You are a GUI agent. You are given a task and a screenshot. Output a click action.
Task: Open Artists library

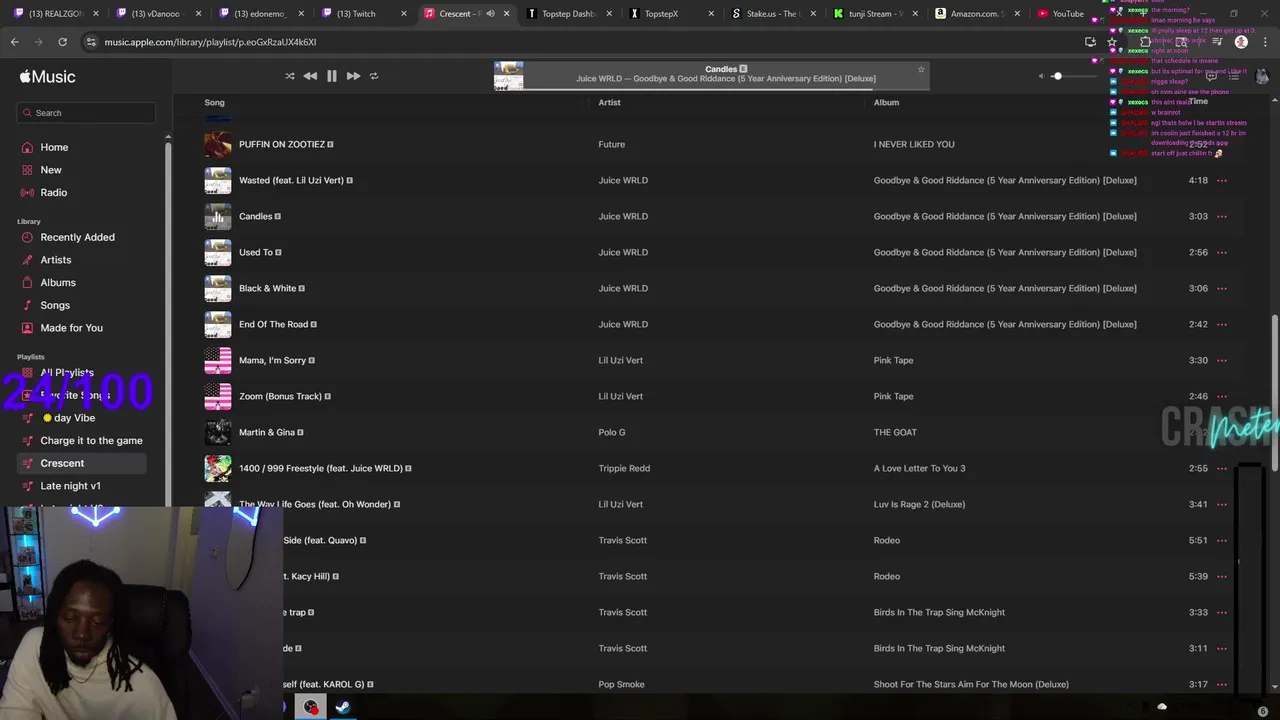click(55, 260)
